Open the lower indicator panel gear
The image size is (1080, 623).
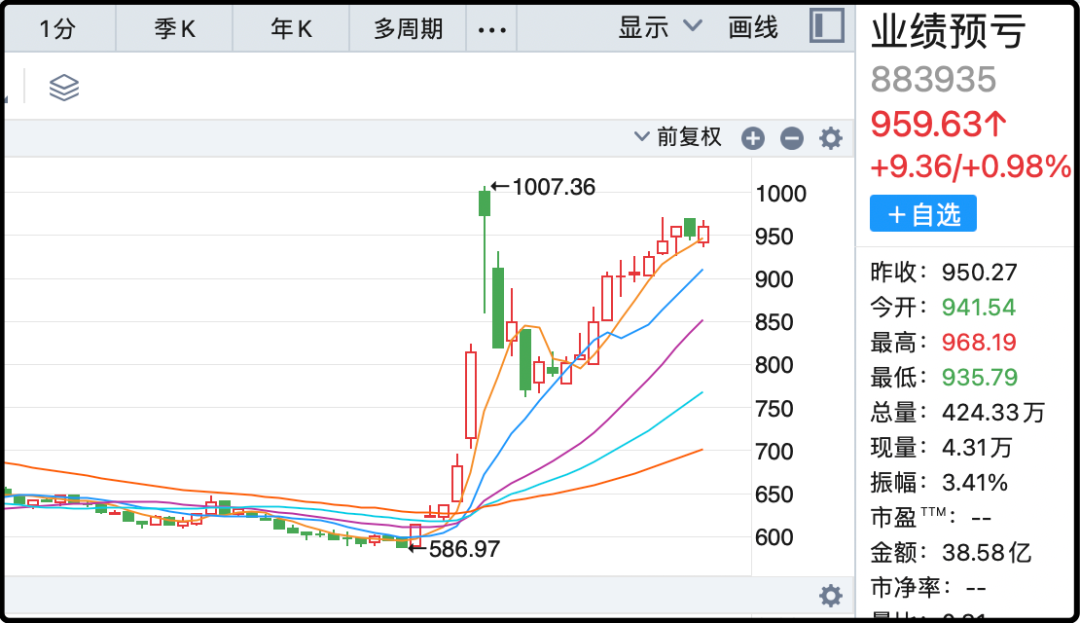(x=831, y=597)
